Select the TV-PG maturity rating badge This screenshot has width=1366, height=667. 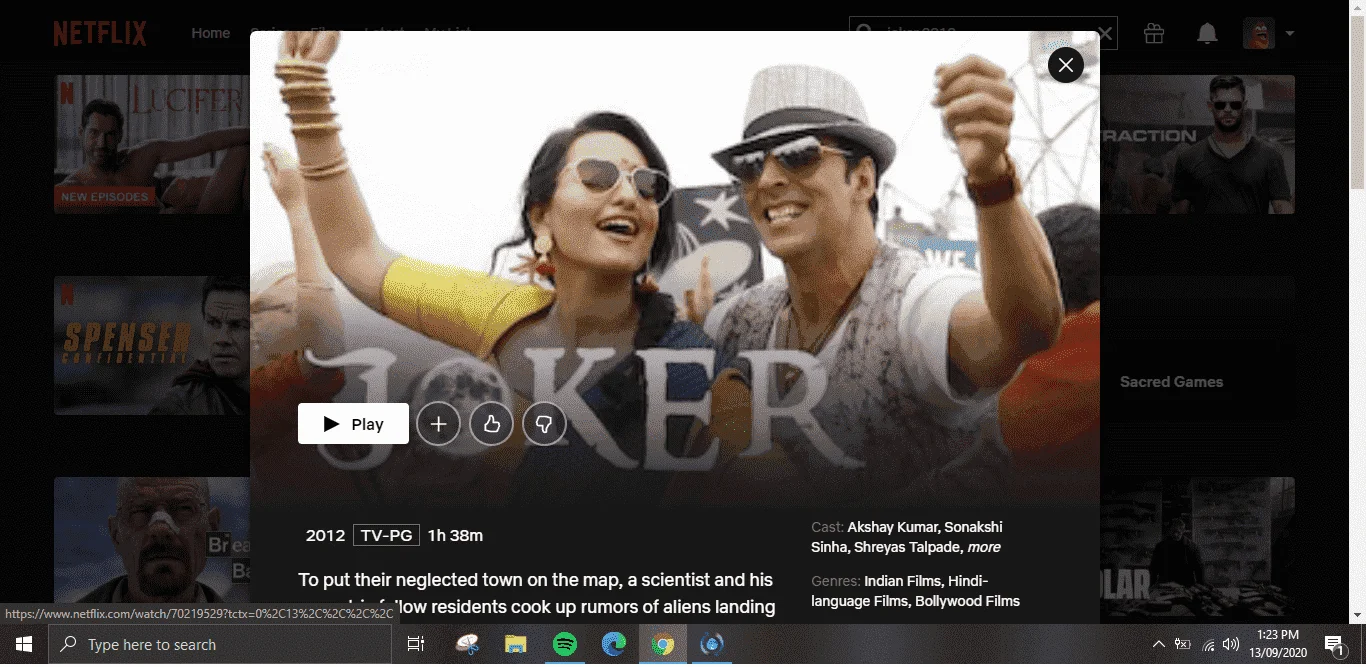click(386, 536)
